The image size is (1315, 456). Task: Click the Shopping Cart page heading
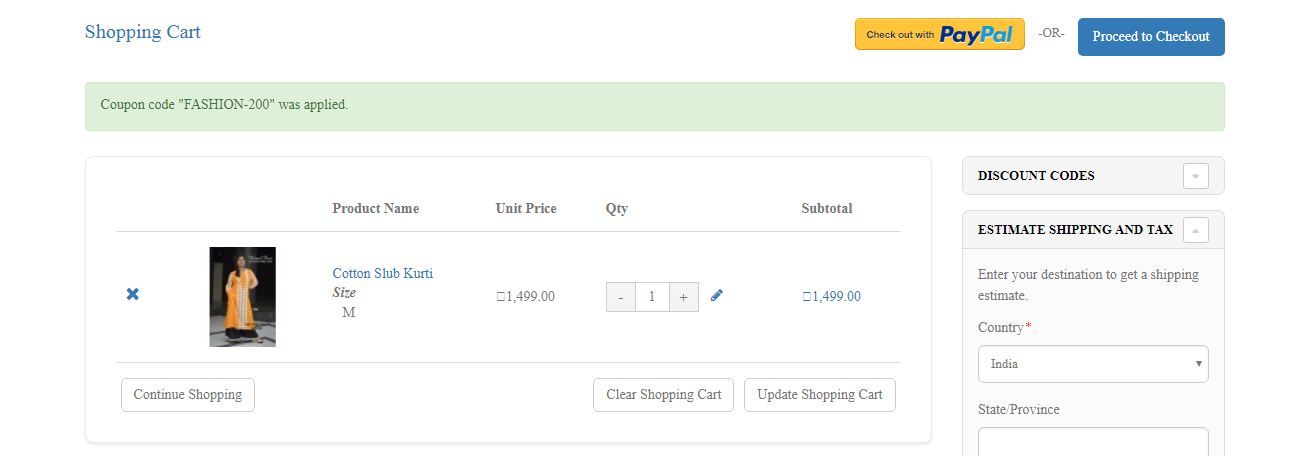(x=143, y=32)
